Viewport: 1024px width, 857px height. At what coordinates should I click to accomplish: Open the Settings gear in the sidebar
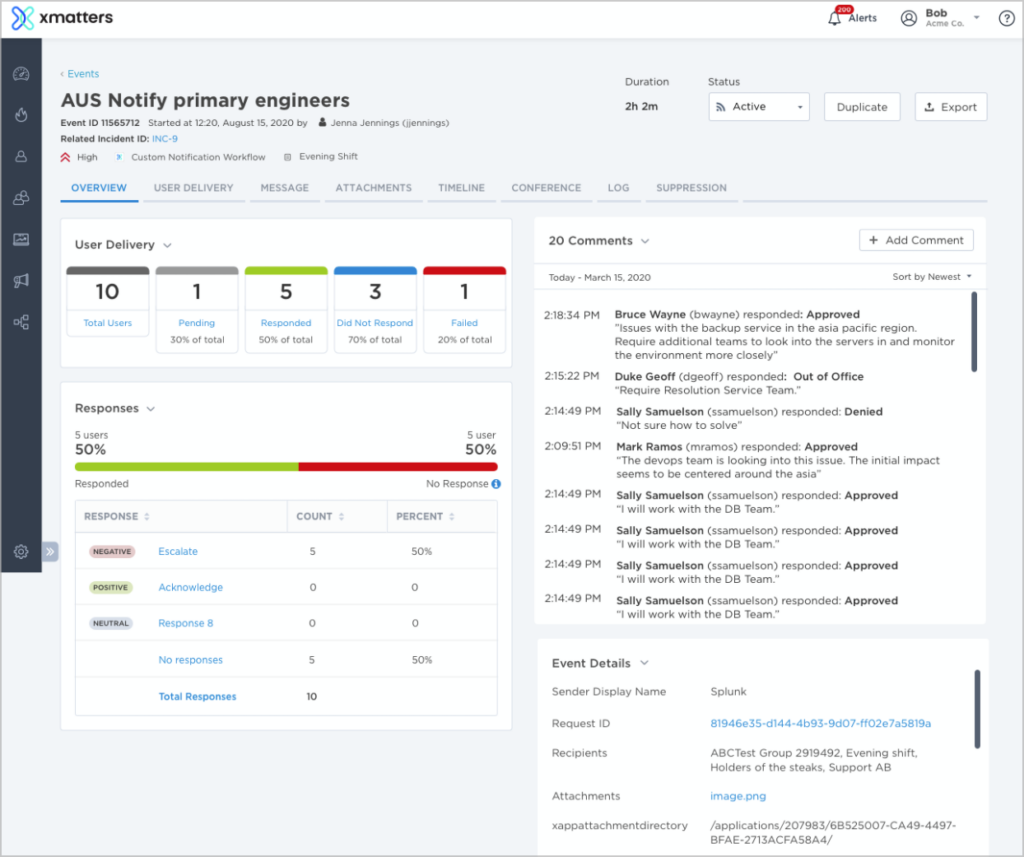coord(20,551)
